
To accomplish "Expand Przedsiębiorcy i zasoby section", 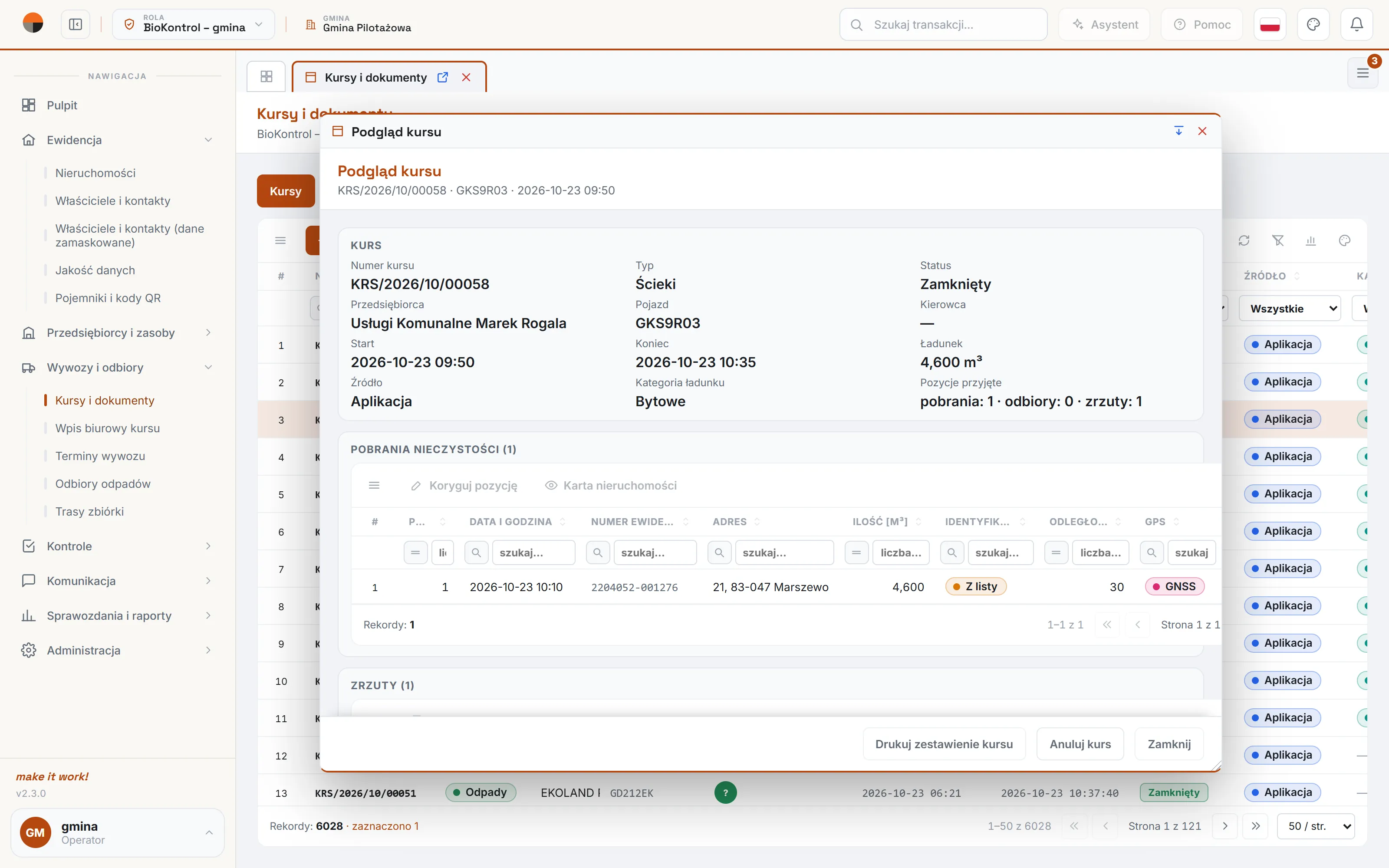I will tap(117, 333).
